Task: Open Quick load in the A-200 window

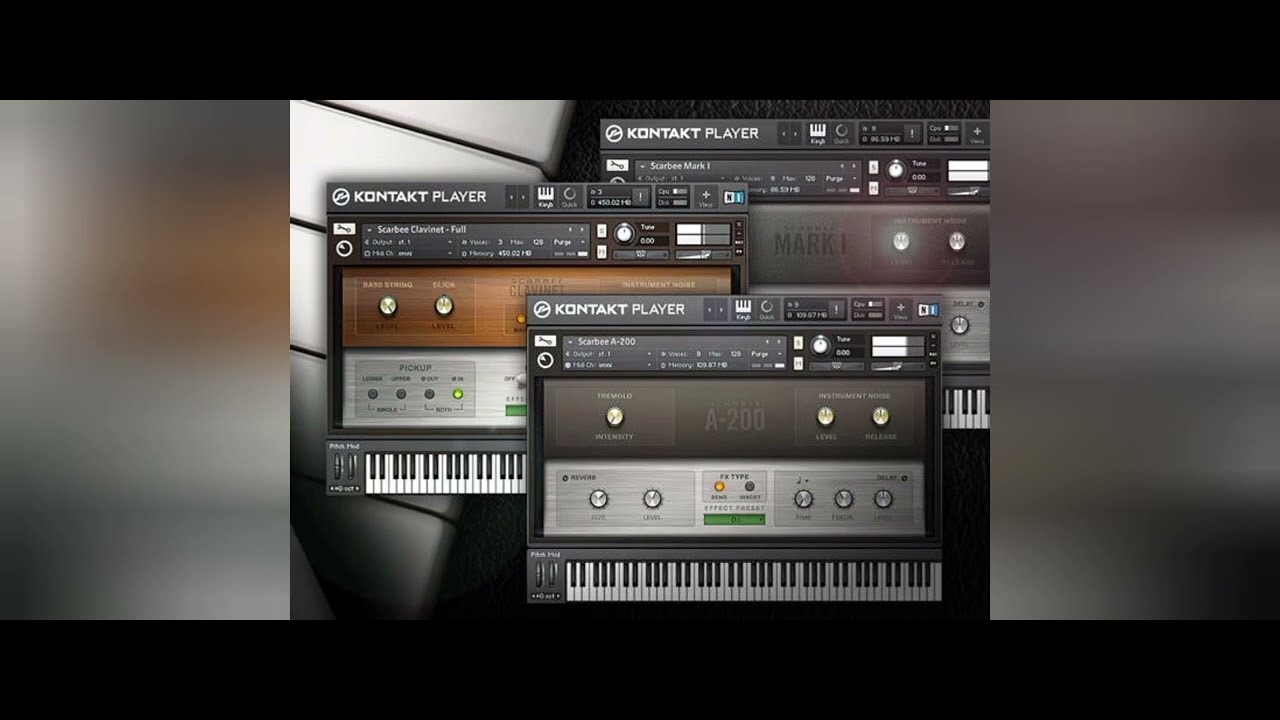Action: 767,310
